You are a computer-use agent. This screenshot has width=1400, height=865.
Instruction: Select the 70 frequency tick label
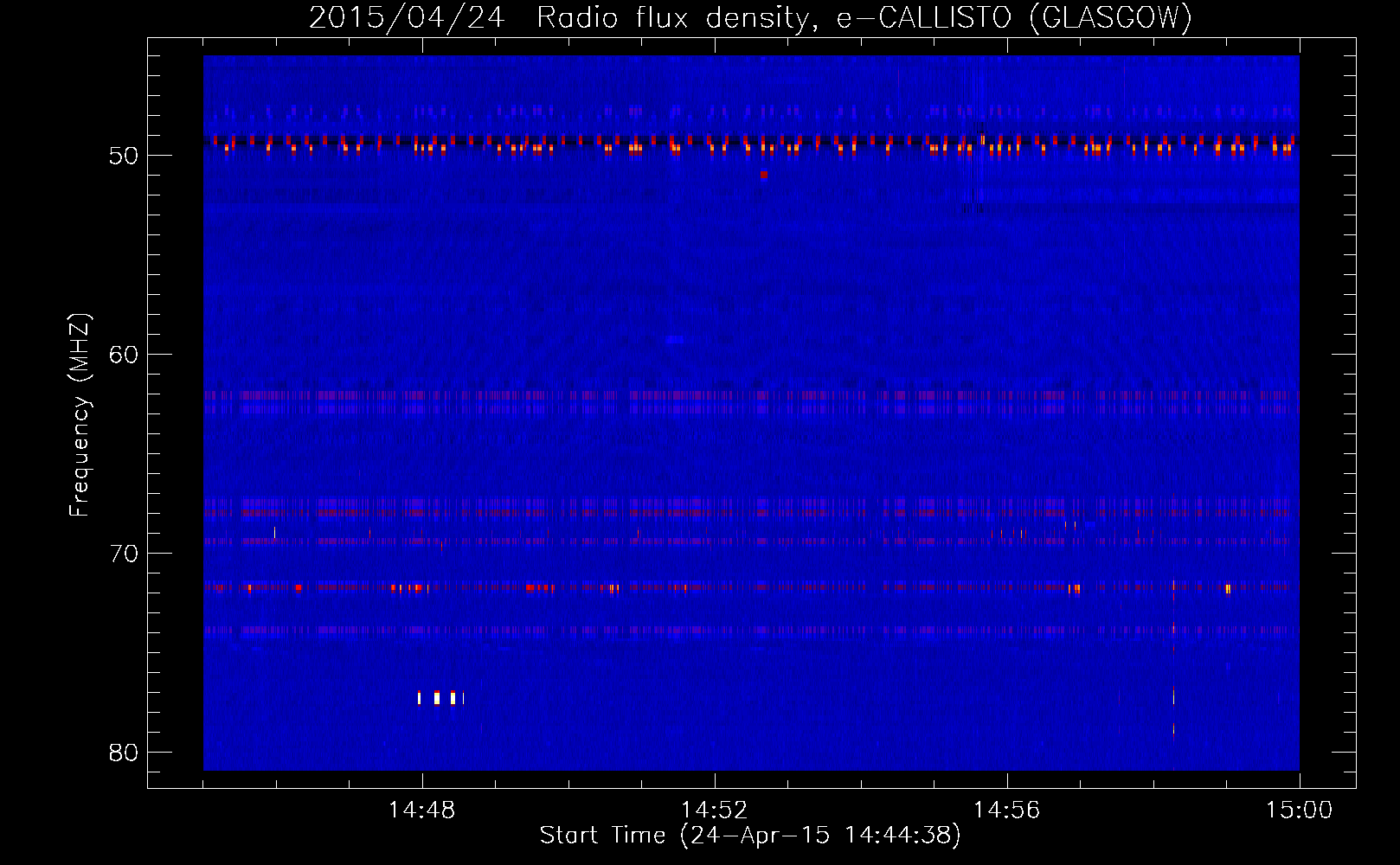pos(124,554)
